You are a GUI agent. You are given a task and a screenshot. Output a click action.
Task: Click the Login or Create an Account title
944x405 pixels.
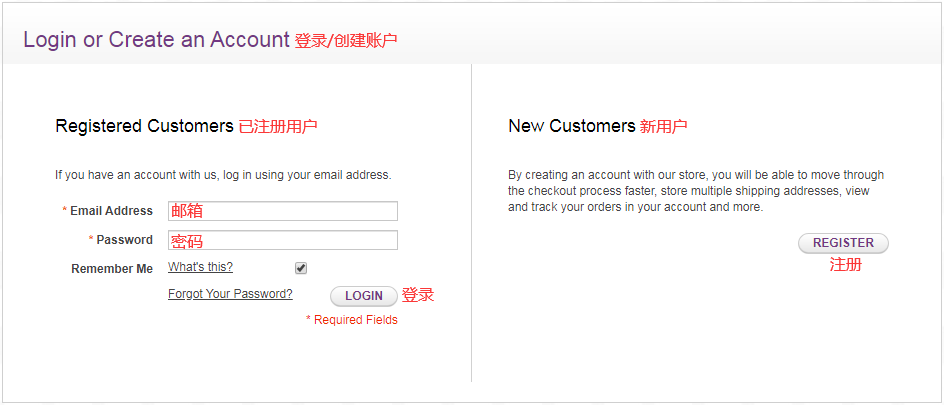[156, 40]
